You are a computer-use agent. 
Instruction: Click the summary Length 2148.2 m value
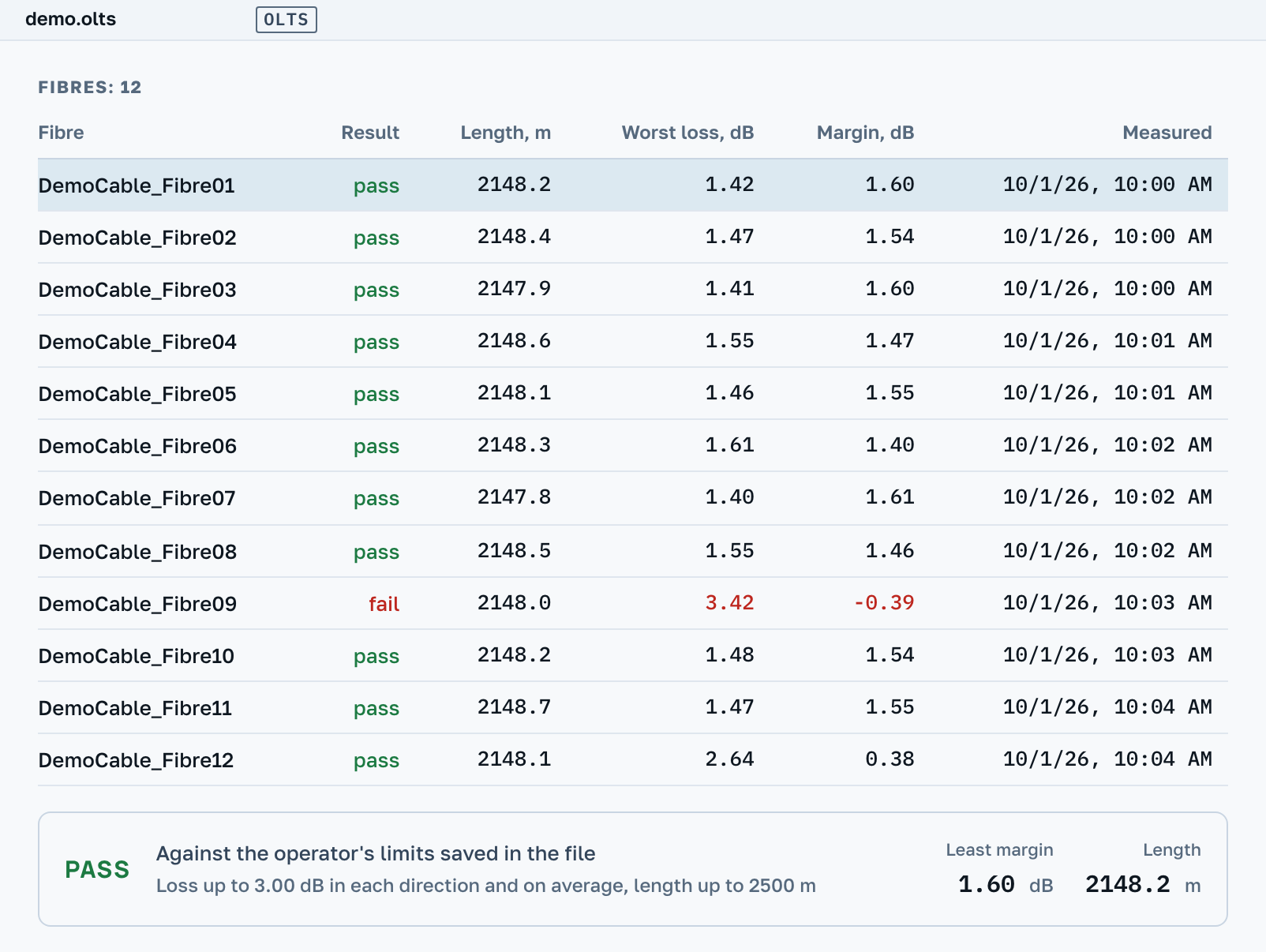click(x=1143, y=885)
